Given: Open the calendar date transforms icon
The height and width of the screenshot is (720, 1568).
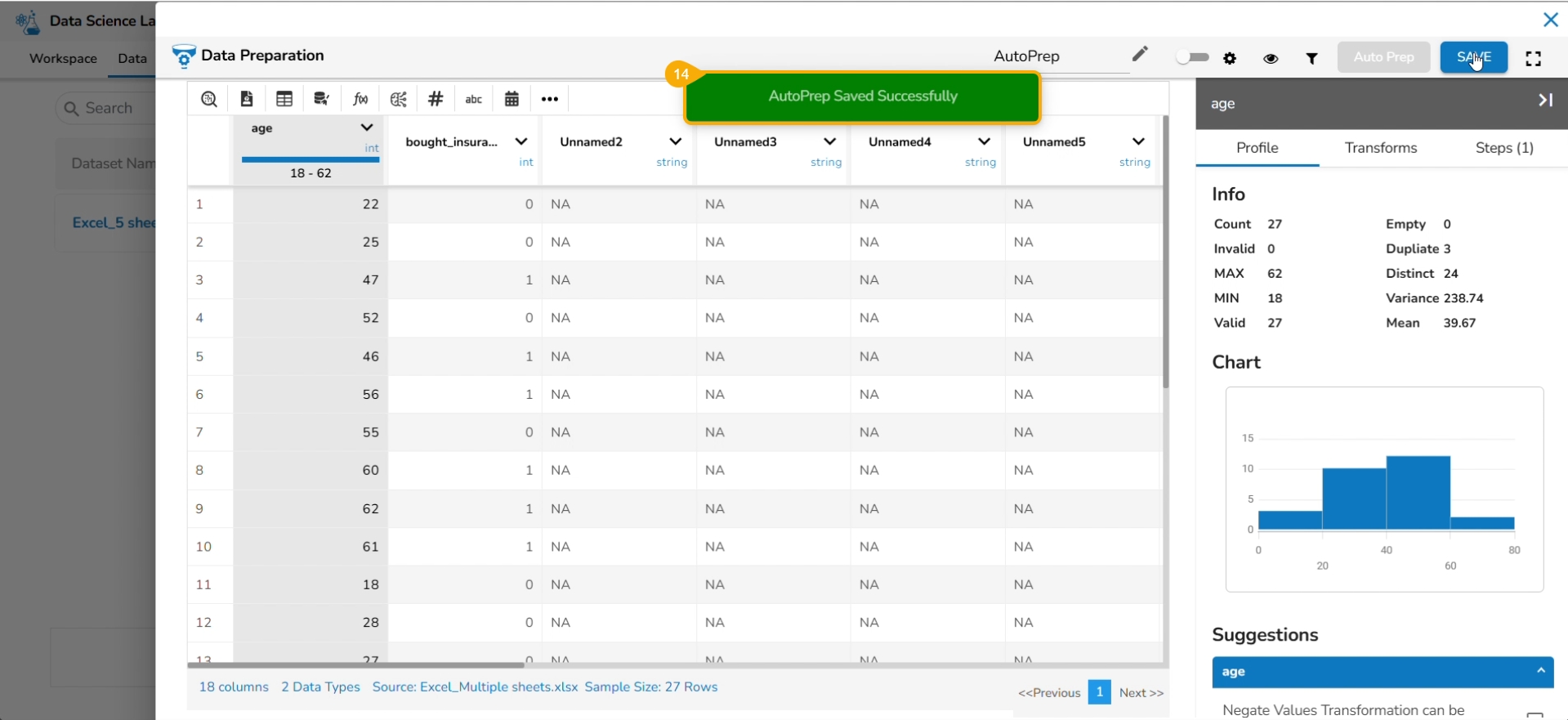Looking at the screenshot, I should 511,99.
